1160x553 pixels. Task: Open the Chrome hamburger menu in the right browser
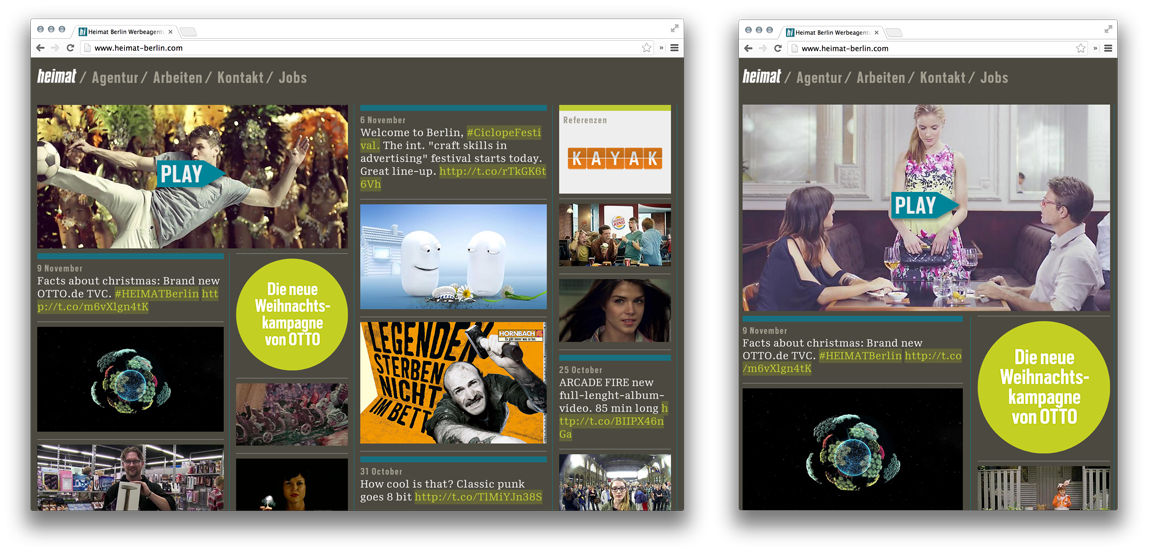(x=1108, y=48)
